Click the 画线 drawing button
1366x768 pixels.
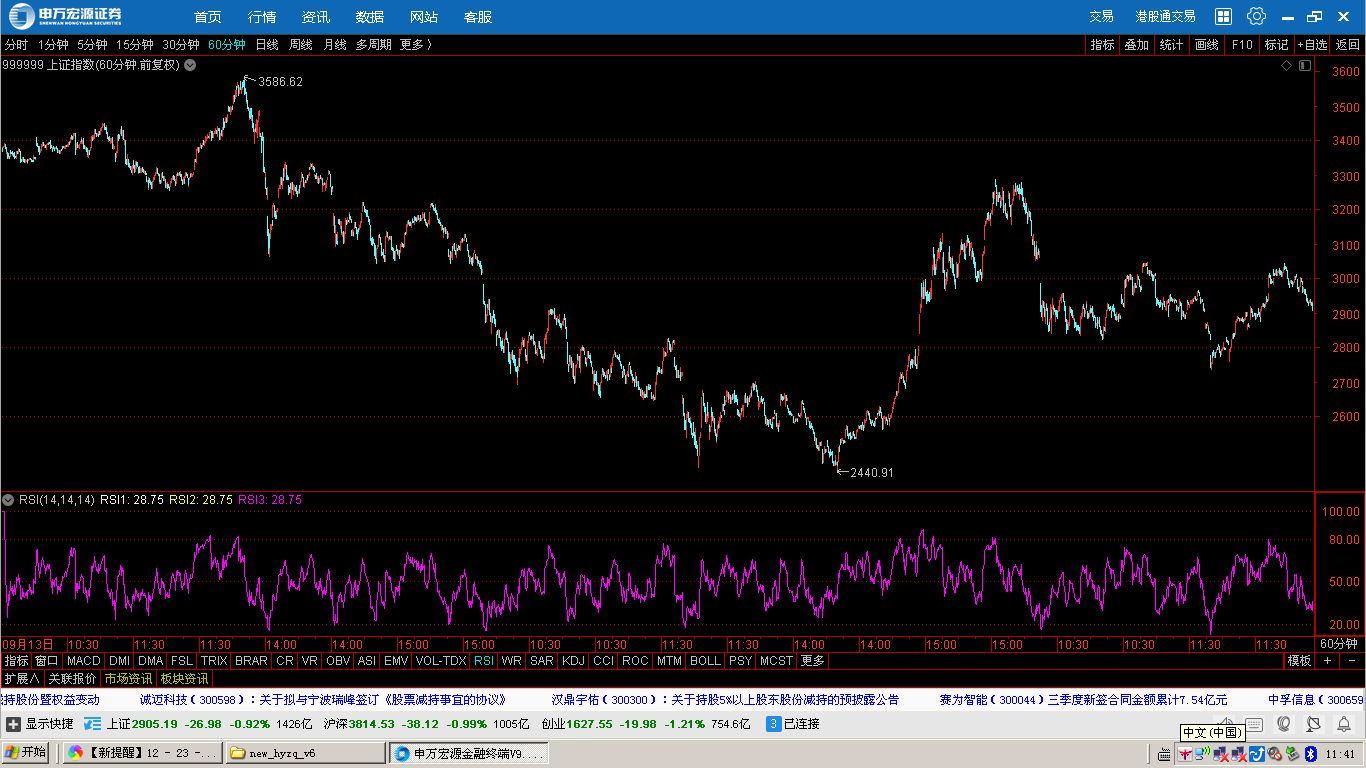click(x=1207, y=45)
